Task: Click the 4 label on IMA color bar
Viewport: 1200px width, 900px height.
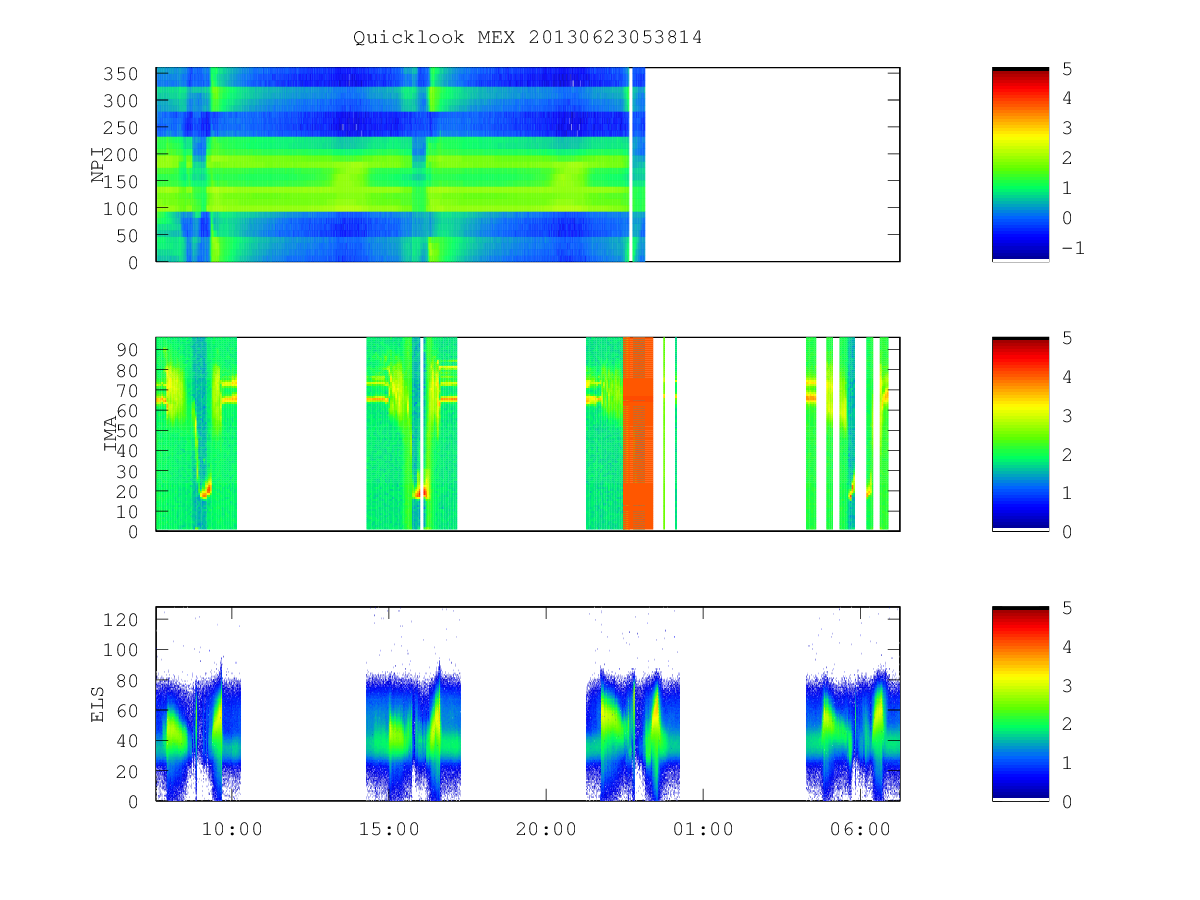Action: click(1066, 377)
